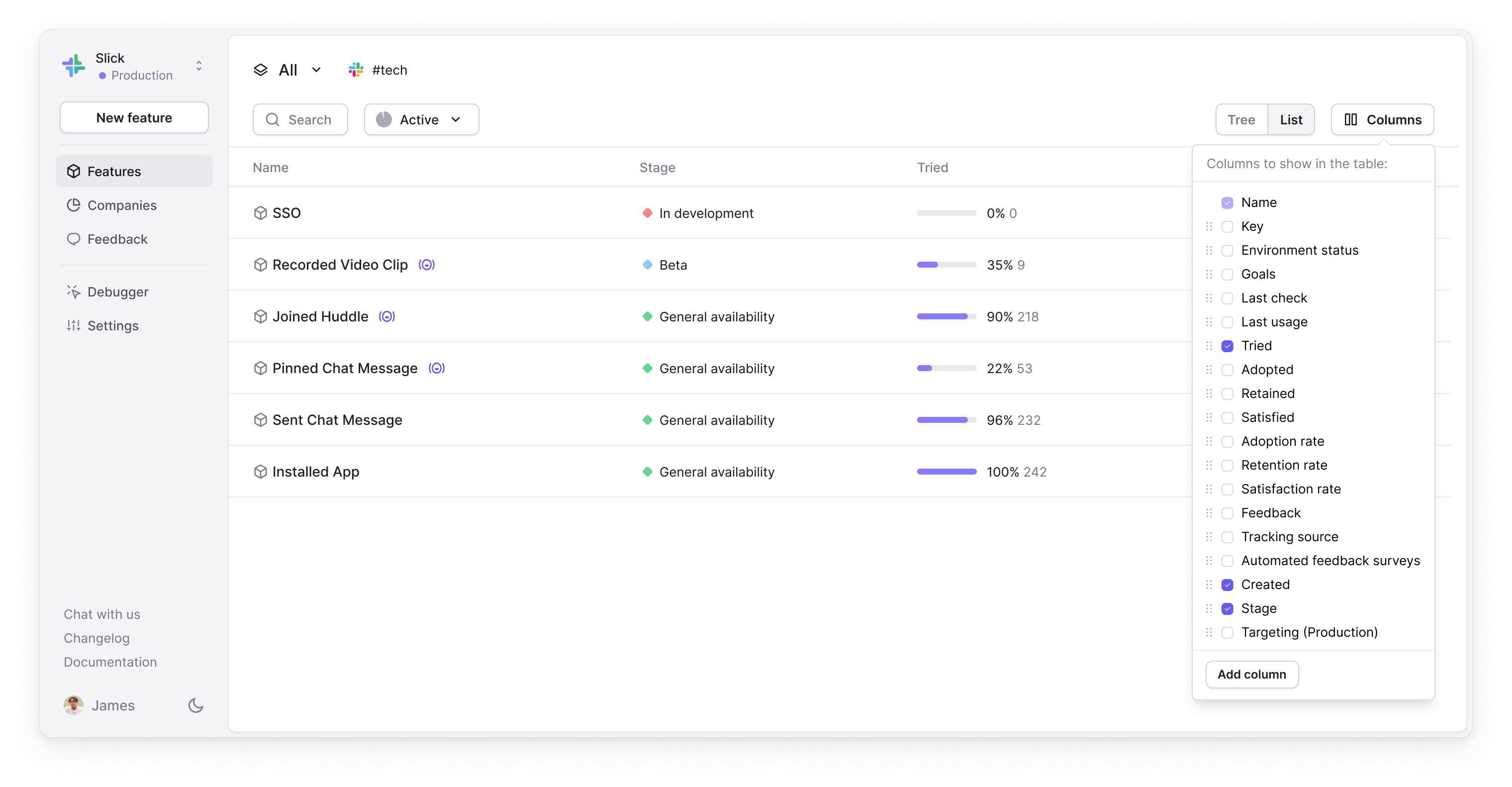Open the Settings page in sidebar
This screenshot has height=787, width=1512.
pos(134,325)
